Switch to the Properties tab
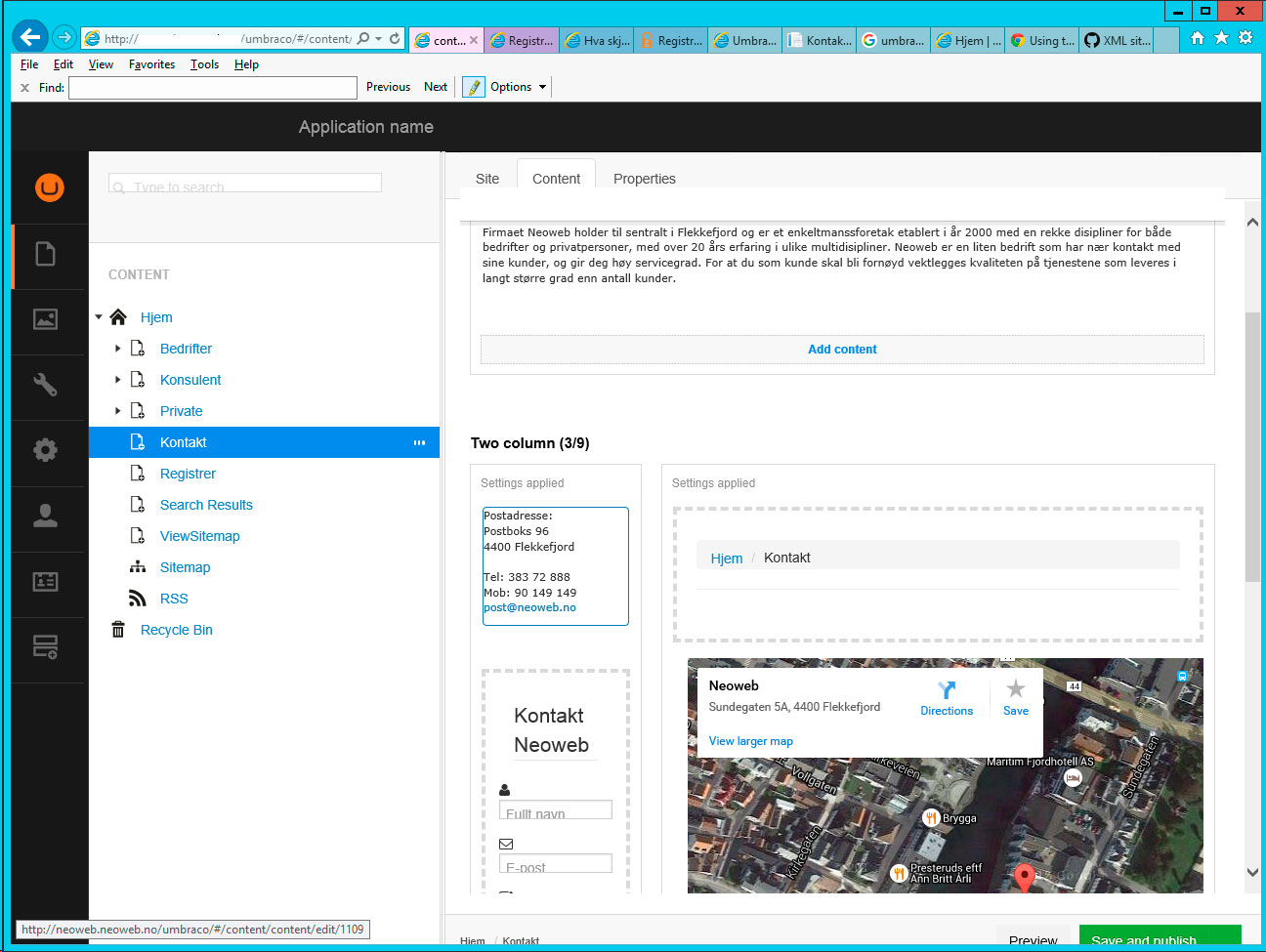The height and width of the screenshot is (952, 1266). click(x=645, y=179)
